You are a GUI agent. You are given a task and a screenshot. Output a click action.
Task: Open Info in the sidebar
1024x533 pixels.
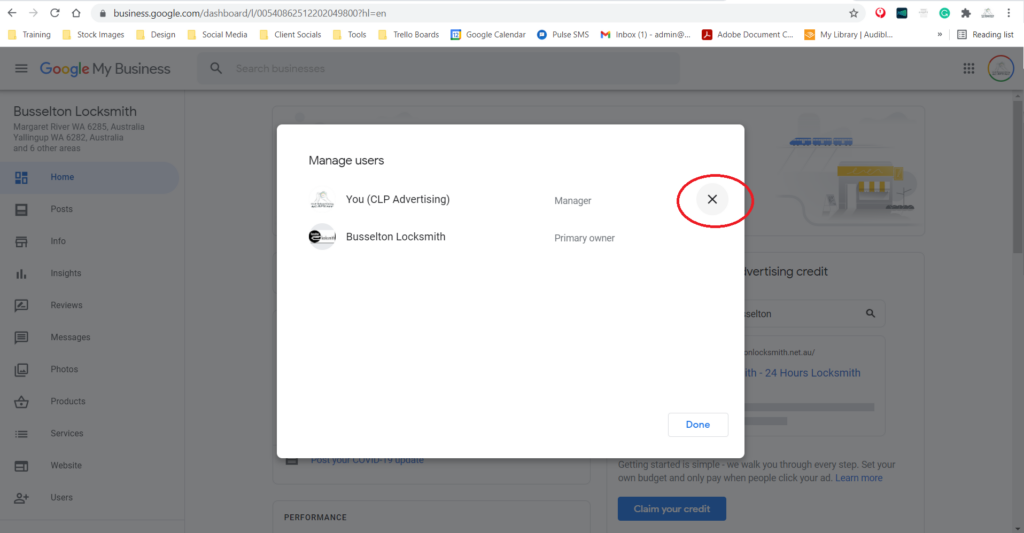pos(89,241)
